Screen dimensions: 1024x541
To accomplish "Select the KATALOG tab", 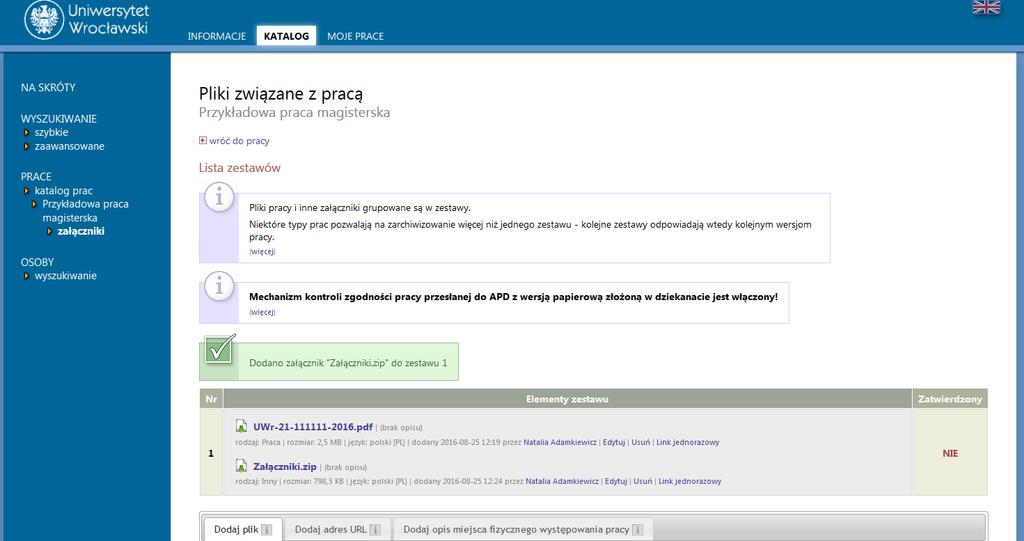I will [x=286, y=36].
